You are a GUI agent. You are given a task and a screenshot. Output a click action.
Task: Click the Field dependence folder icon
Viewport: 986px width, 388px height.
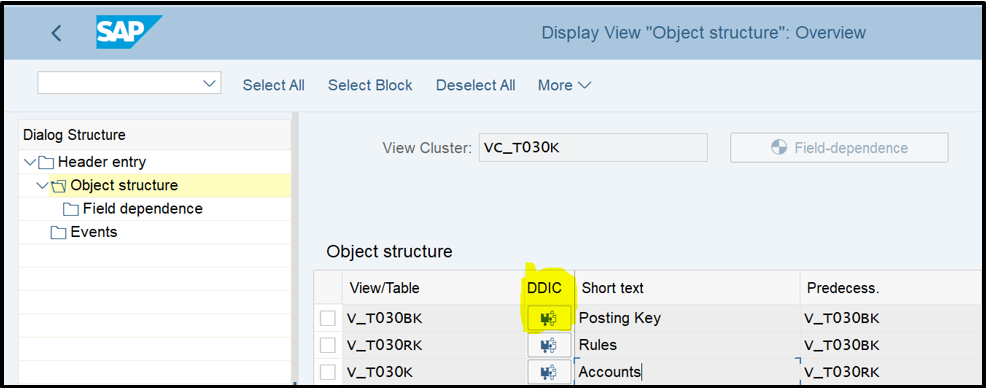click(x=70, y=209)
